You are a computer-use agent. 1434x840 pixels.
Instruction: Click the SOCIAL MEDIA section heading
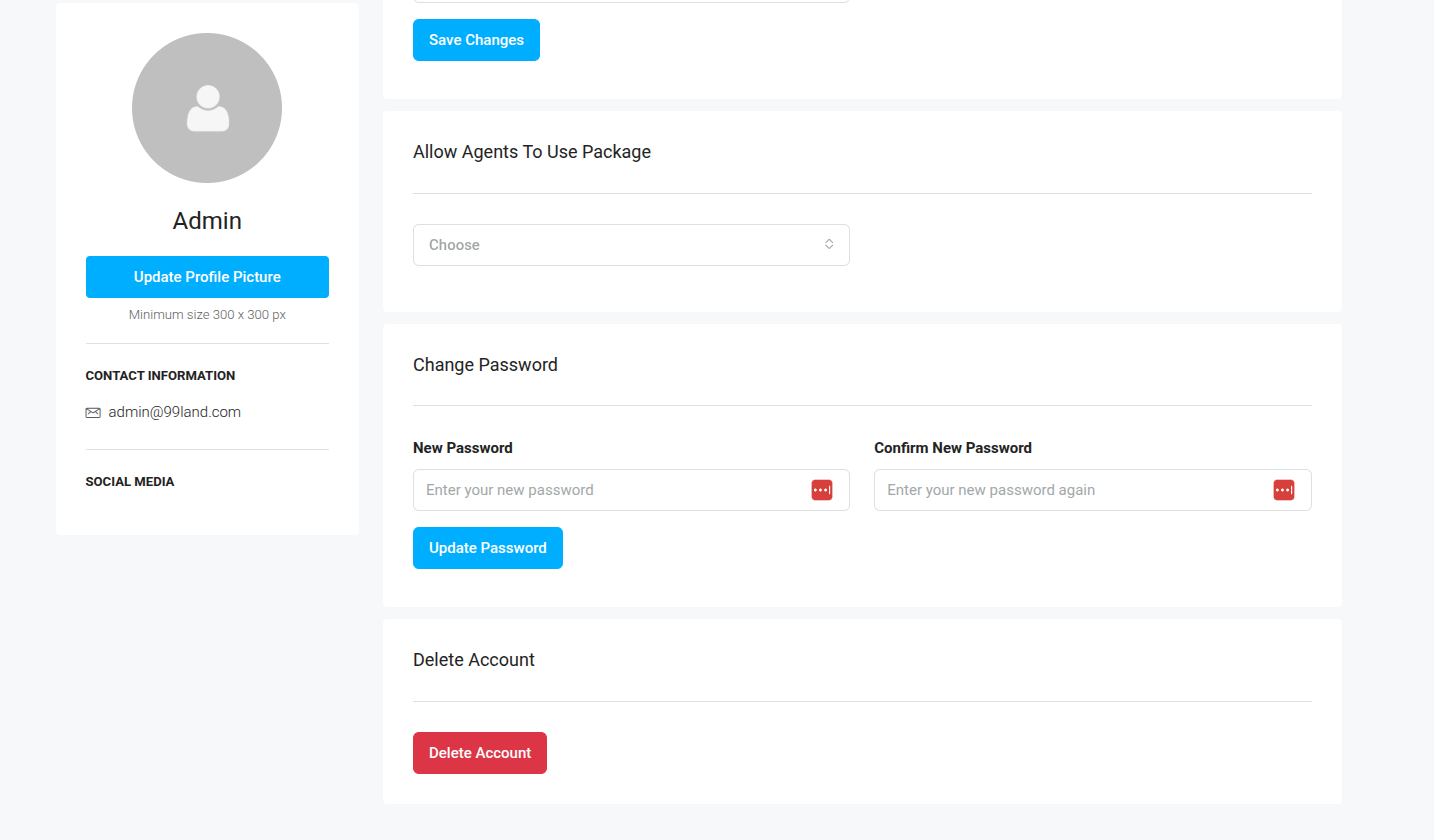click(x=130, y=482)
